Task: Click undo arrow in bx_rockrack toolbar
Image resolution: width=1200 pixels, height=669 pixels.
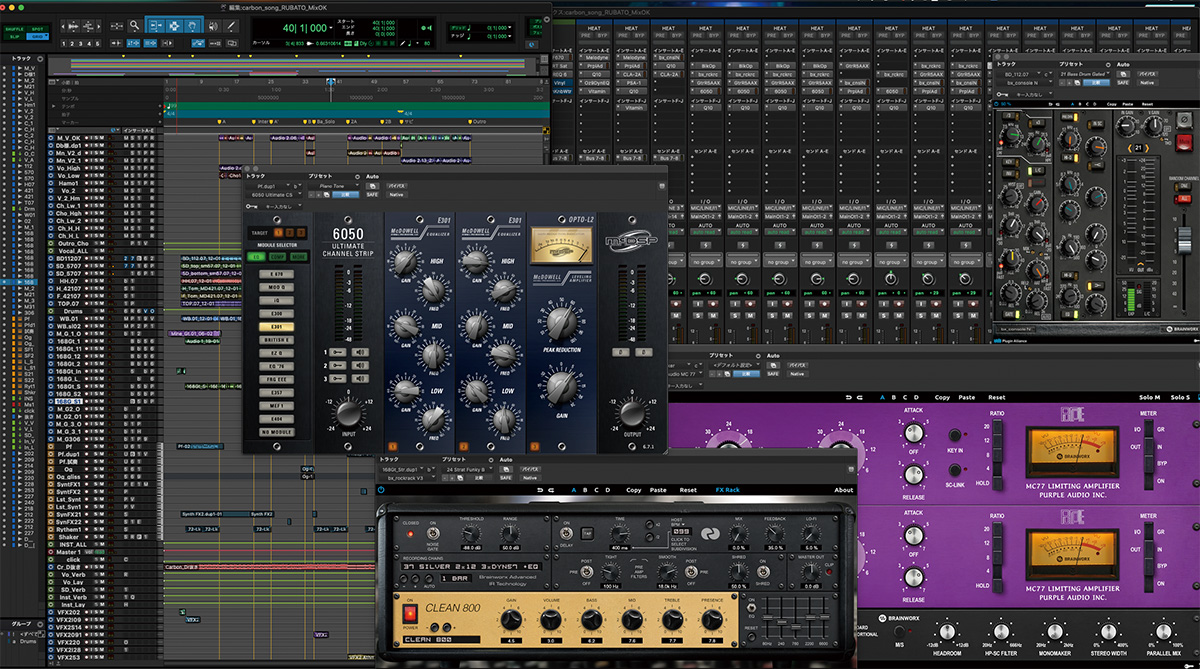Action: 541,490
